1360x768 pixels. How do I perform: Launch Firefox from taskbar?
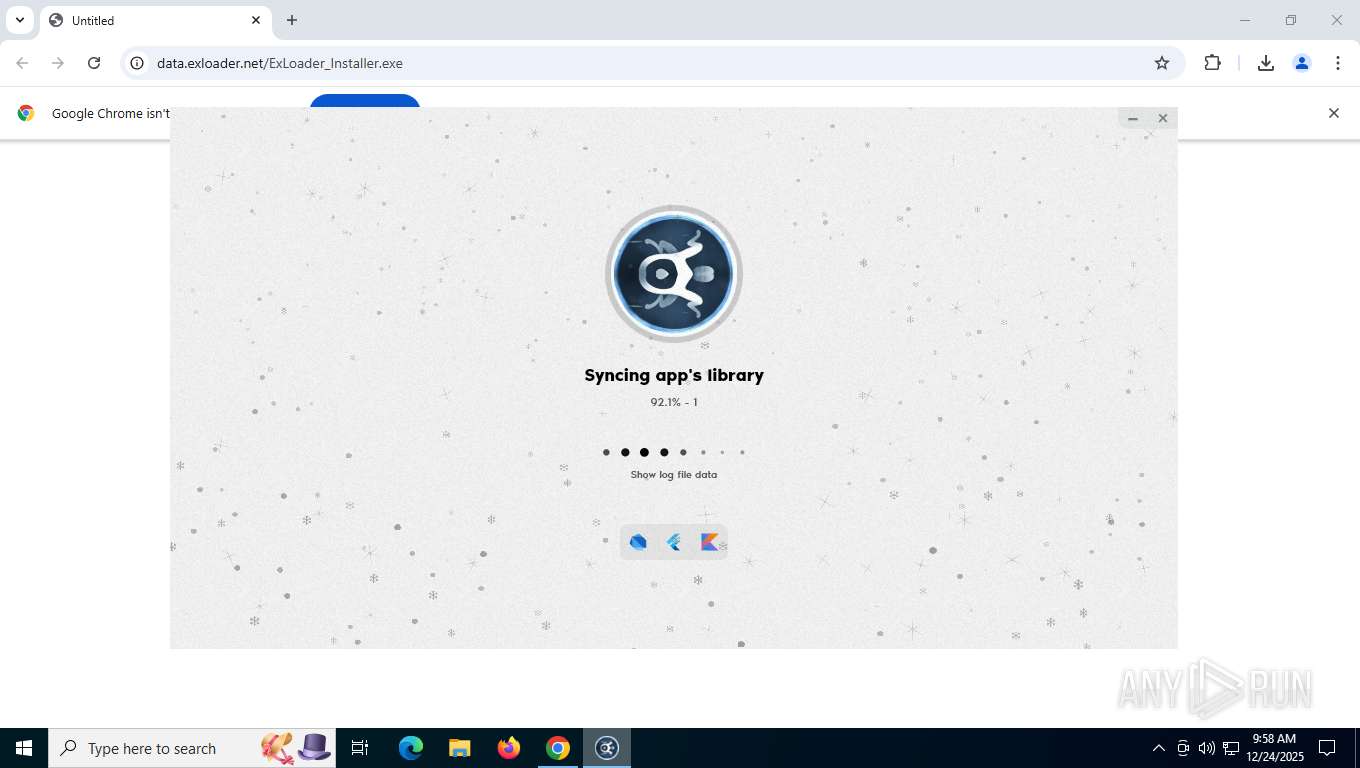(509, 748)
